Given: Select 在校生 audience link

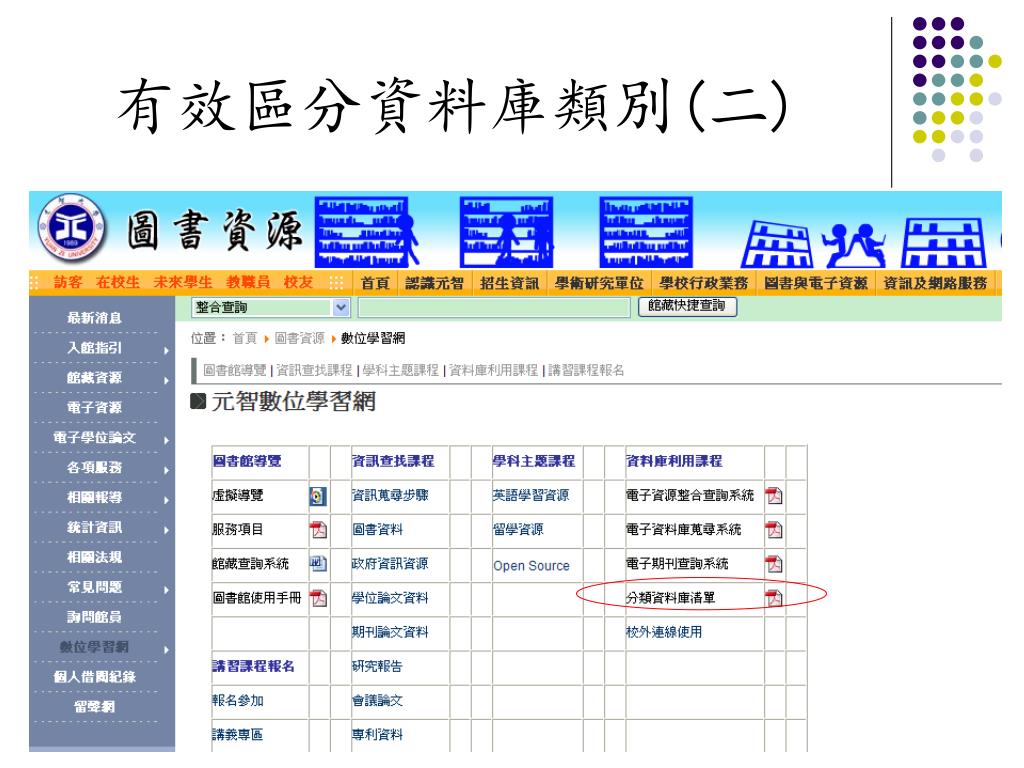Looking at the screenshot, I should (118, 282).
